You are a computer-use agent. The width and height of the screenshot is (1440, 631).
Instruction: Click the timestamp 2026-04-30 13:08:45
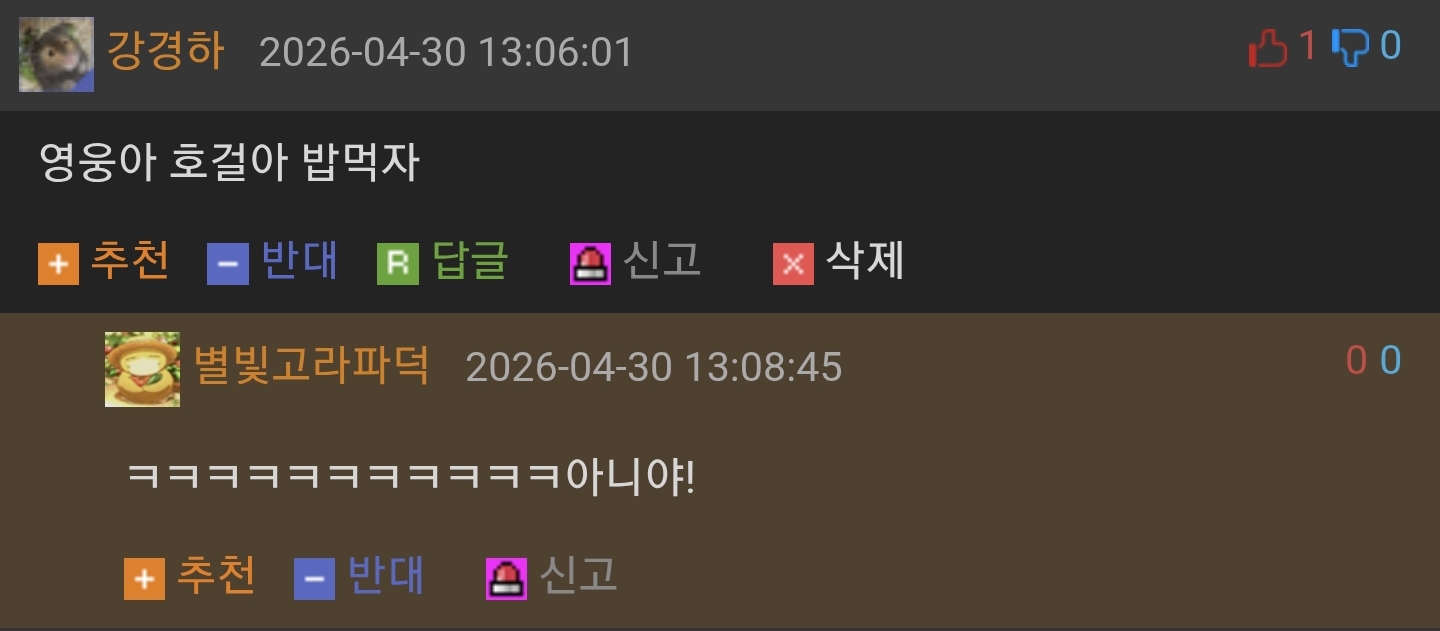654,368
